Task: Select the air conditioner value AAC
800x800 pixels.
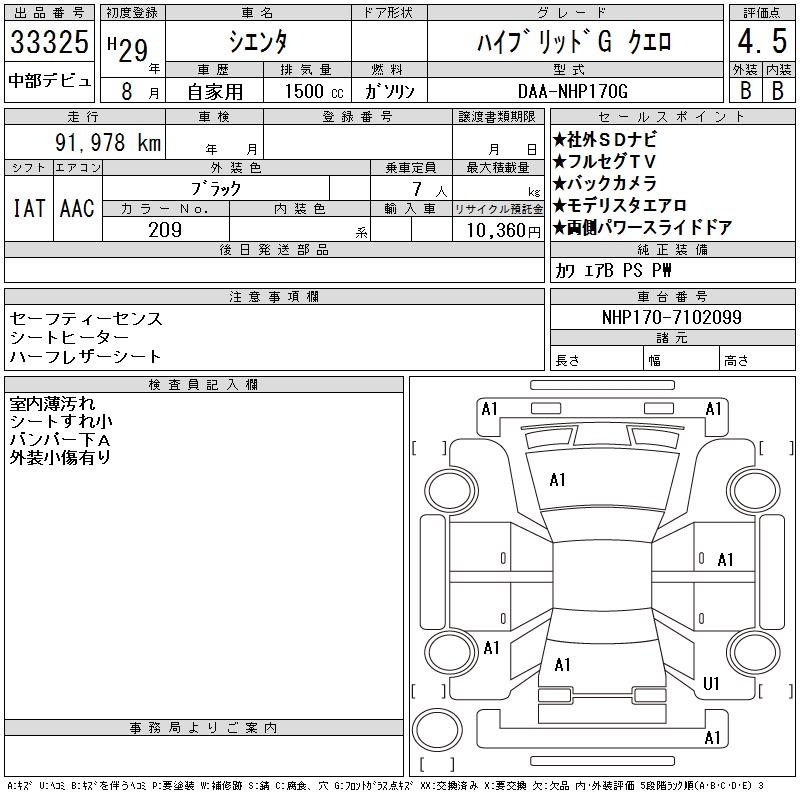Action: pos(77,208)
